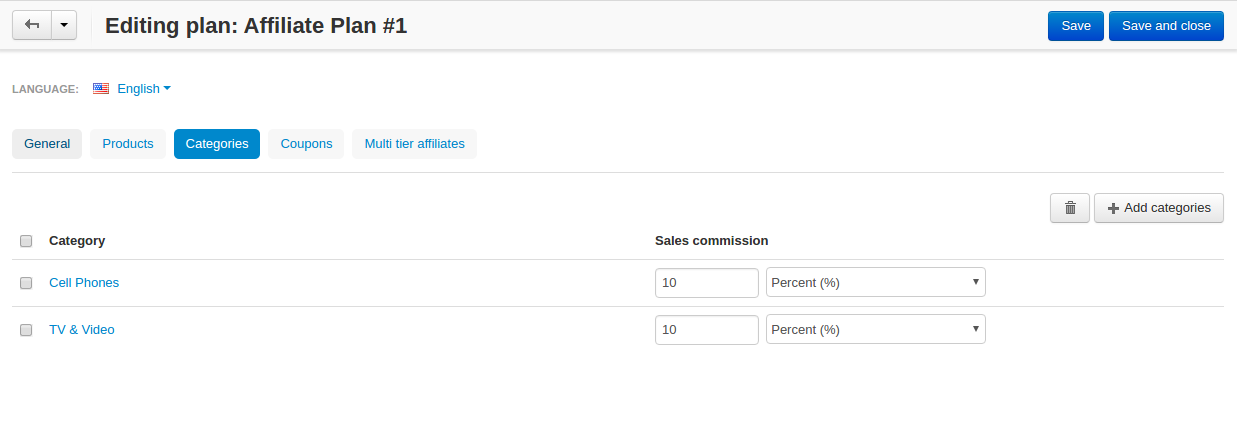
Task: Open the Multi tier affiliates tab
Action: coord(414,144)
